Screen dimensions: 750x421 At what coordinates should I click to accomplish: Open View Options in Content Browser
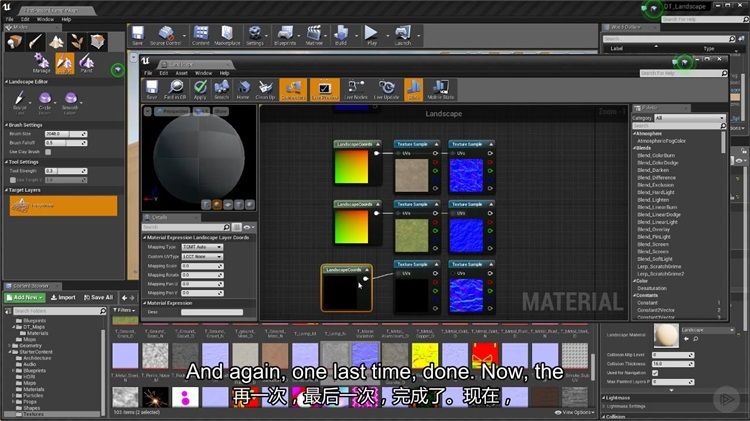[574, 412]
